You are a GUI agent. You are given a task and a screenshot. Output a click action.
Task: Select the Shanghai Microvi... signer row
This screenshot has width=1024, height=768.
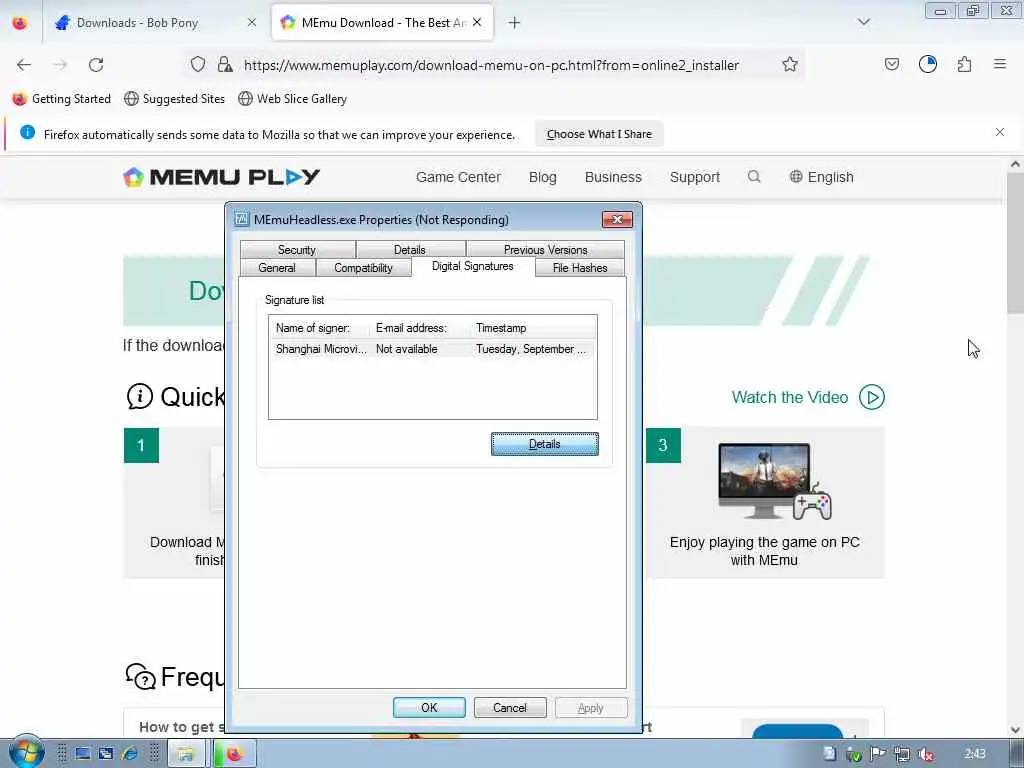click(x=432, y=349)
